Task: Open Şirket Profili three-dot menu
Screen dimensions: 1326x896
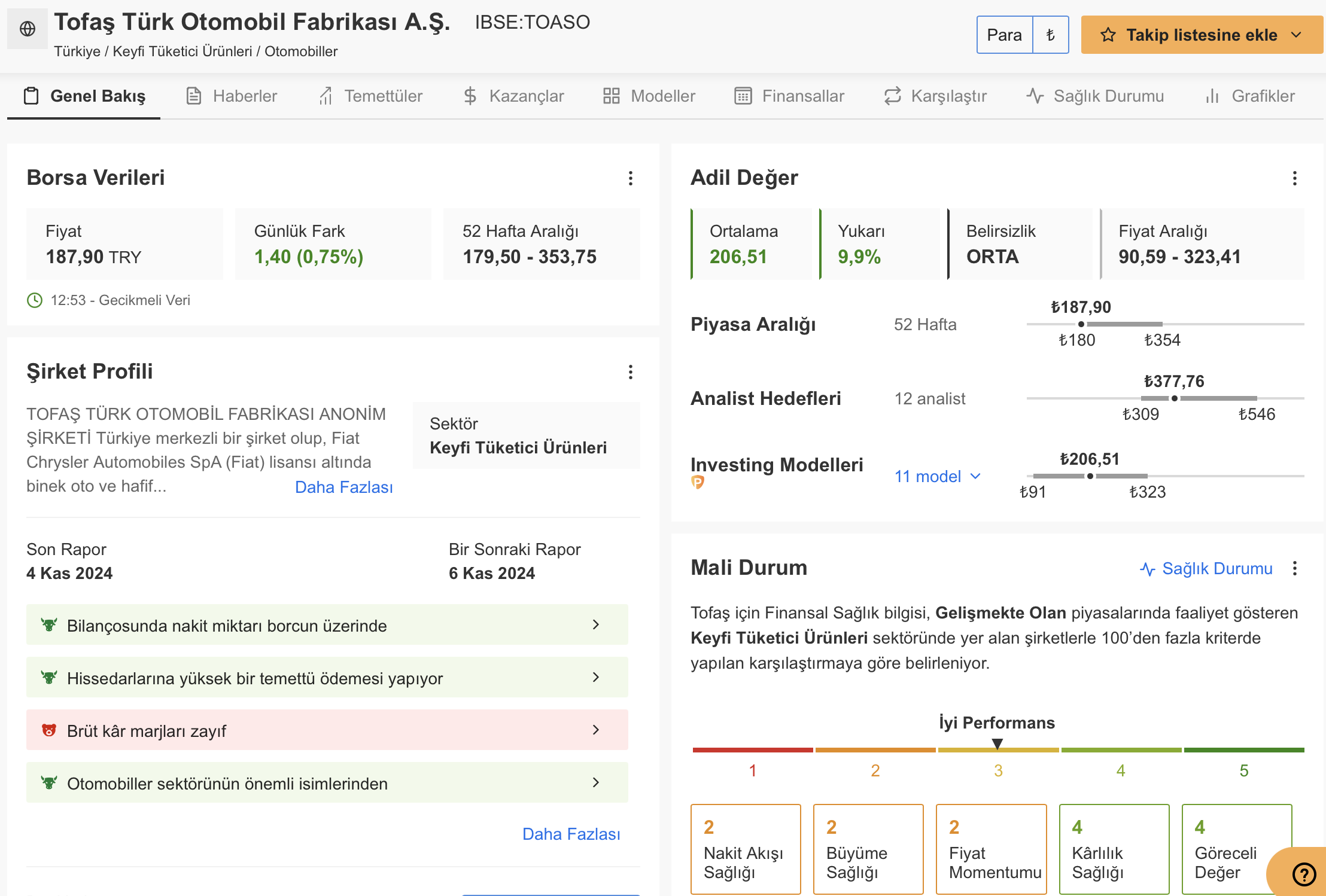Action: pos(630,372)
